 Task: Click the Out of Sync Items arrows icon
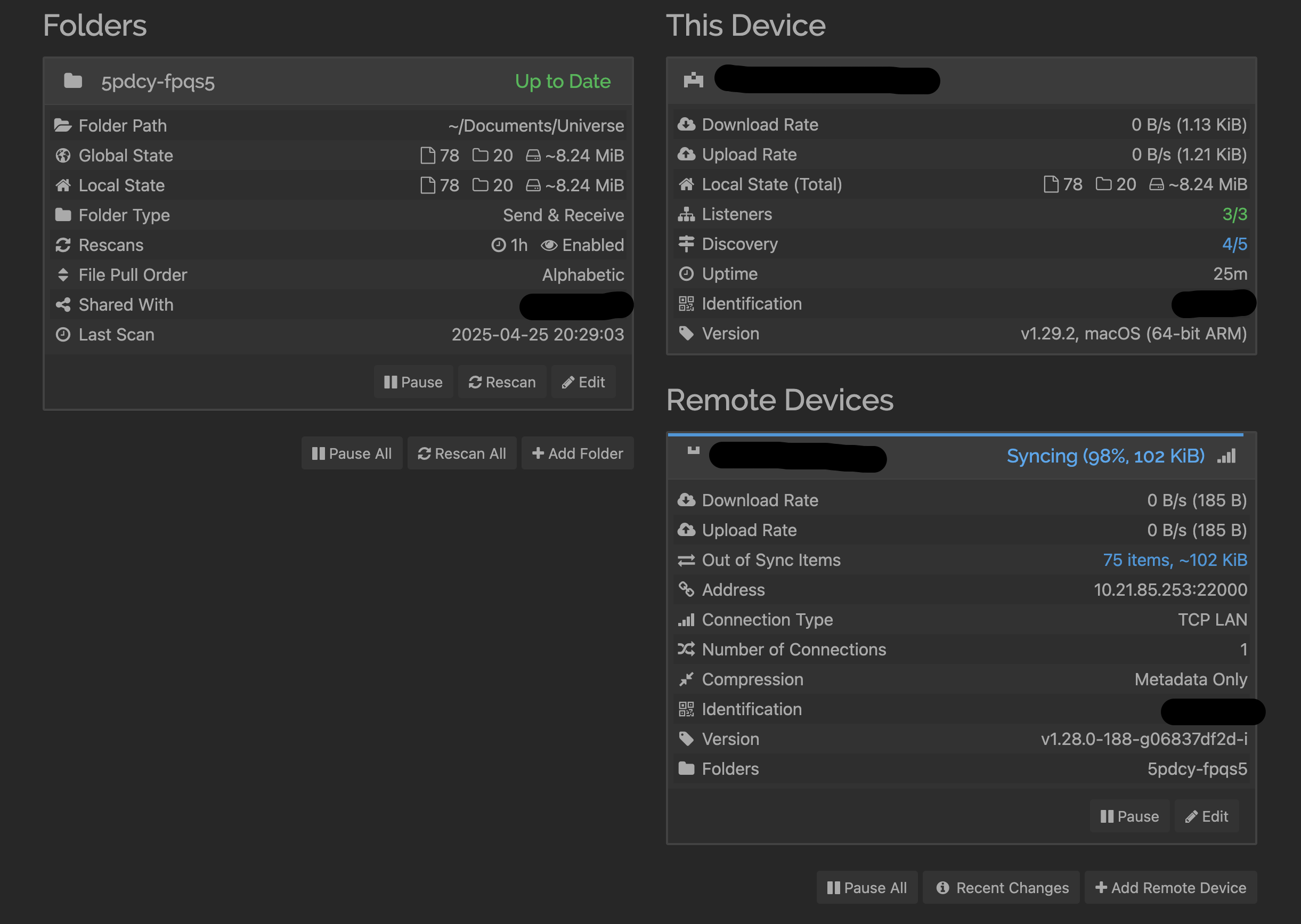tap(686, 561)
